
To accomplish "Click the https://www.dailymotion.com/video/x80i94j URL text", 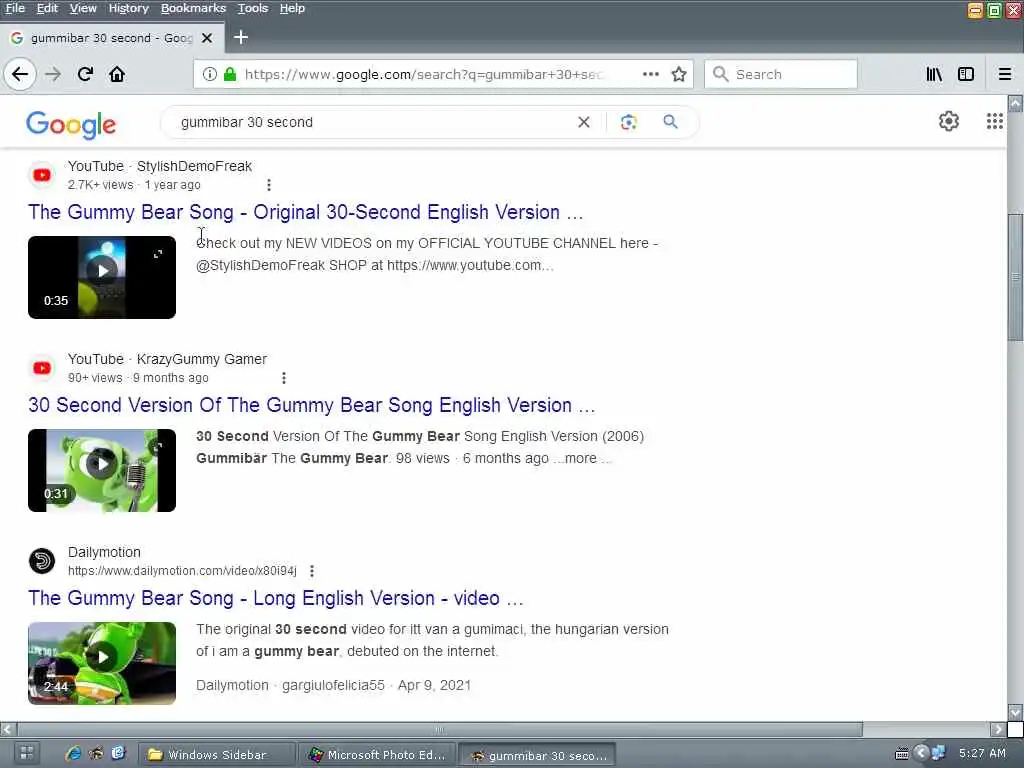I will 182,571.
